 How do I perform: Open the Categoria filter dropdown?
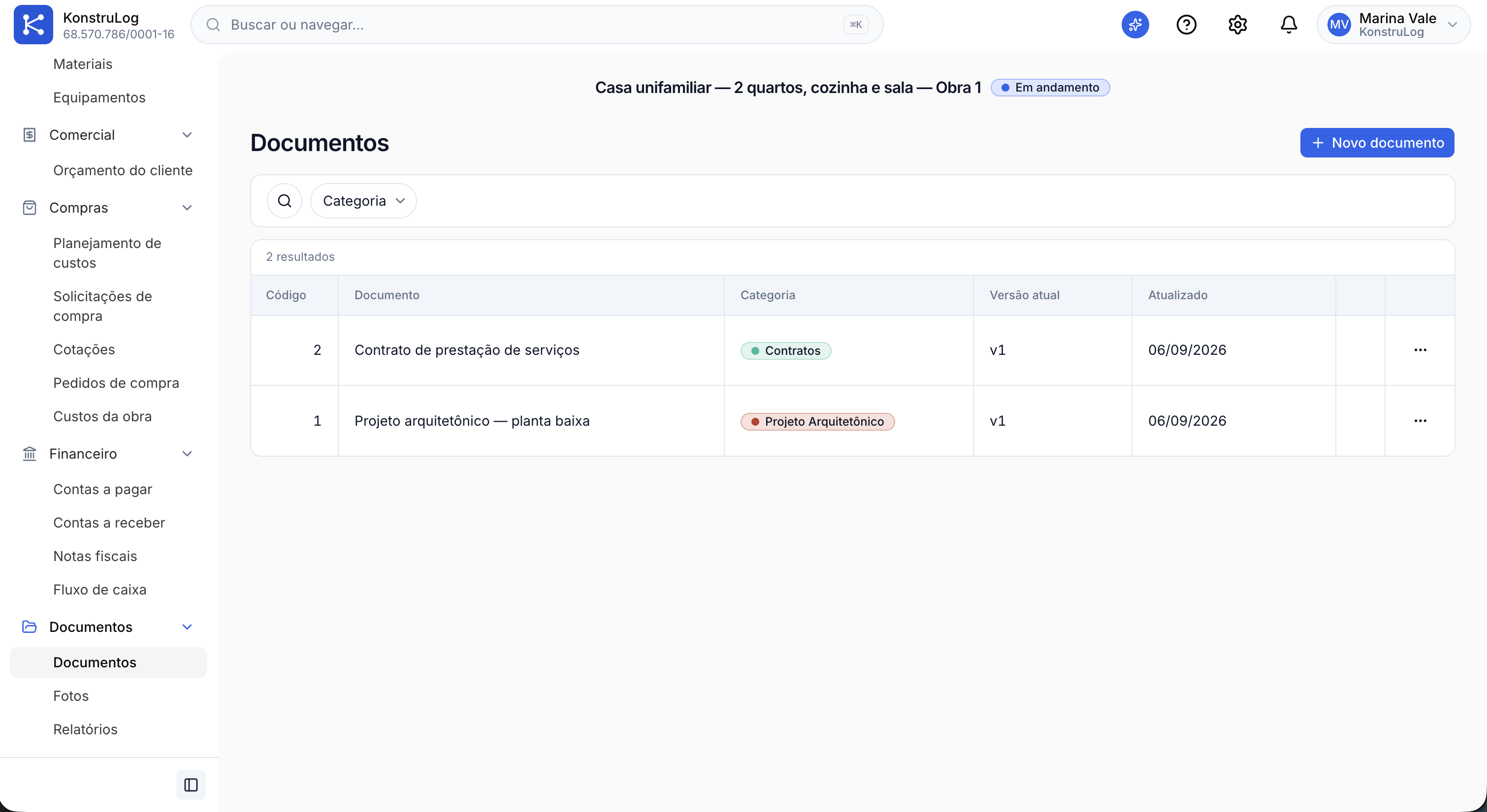click(x=364, y=201)
